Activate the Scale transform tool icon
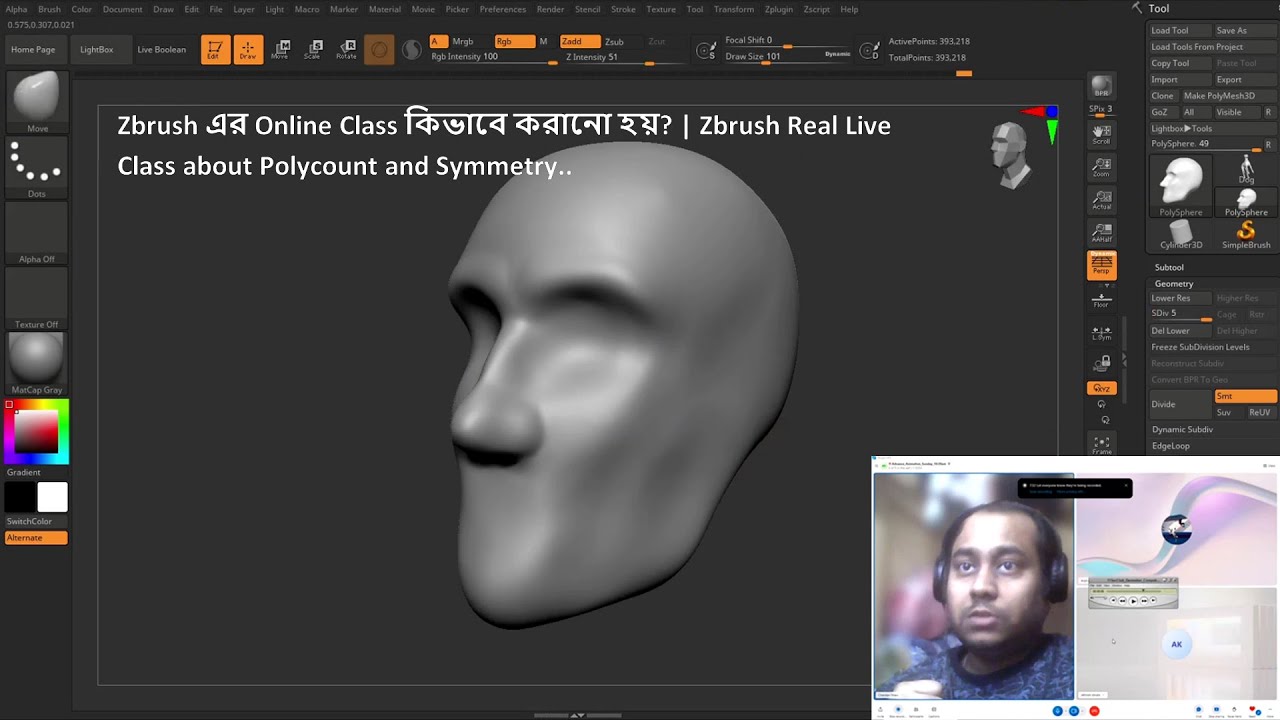The height and width of the screenshot is (720, 1280). [313, 49]
